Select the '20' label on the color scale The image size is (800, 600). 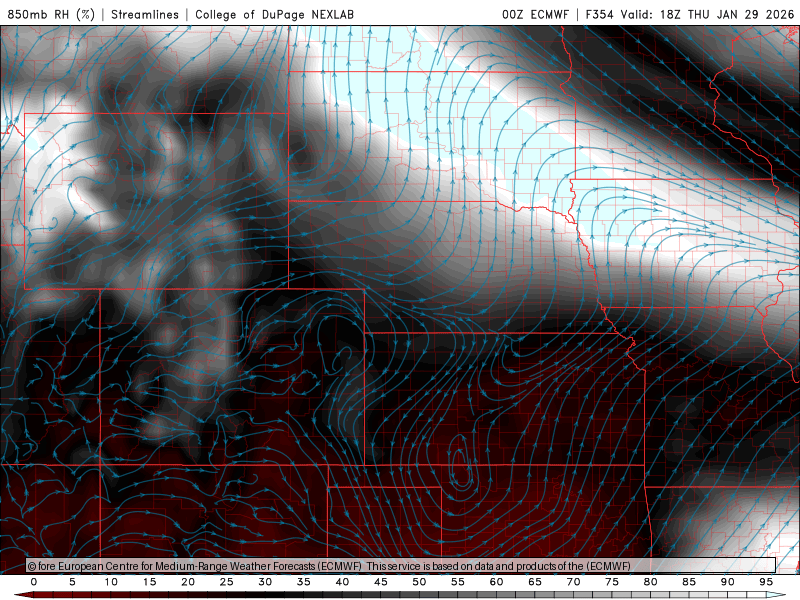188,582
